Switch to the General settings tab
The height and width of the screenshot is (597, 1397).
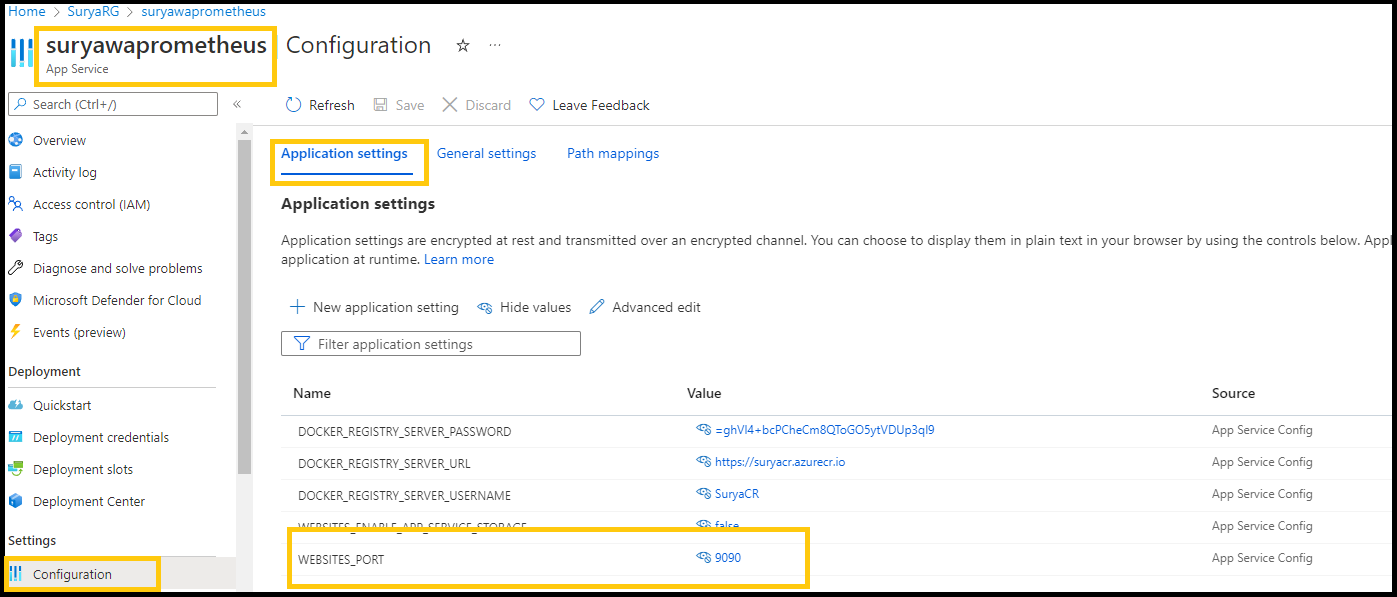pos(486,154)
